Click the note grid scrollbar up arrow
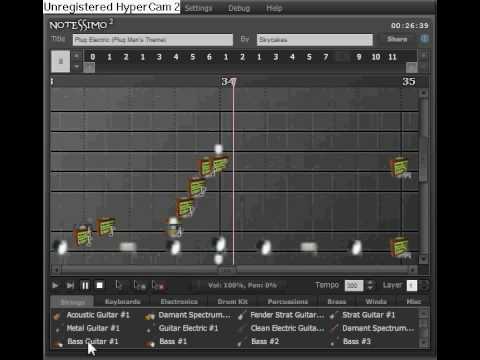Screen dimensions: 480x360 point(424,93)
